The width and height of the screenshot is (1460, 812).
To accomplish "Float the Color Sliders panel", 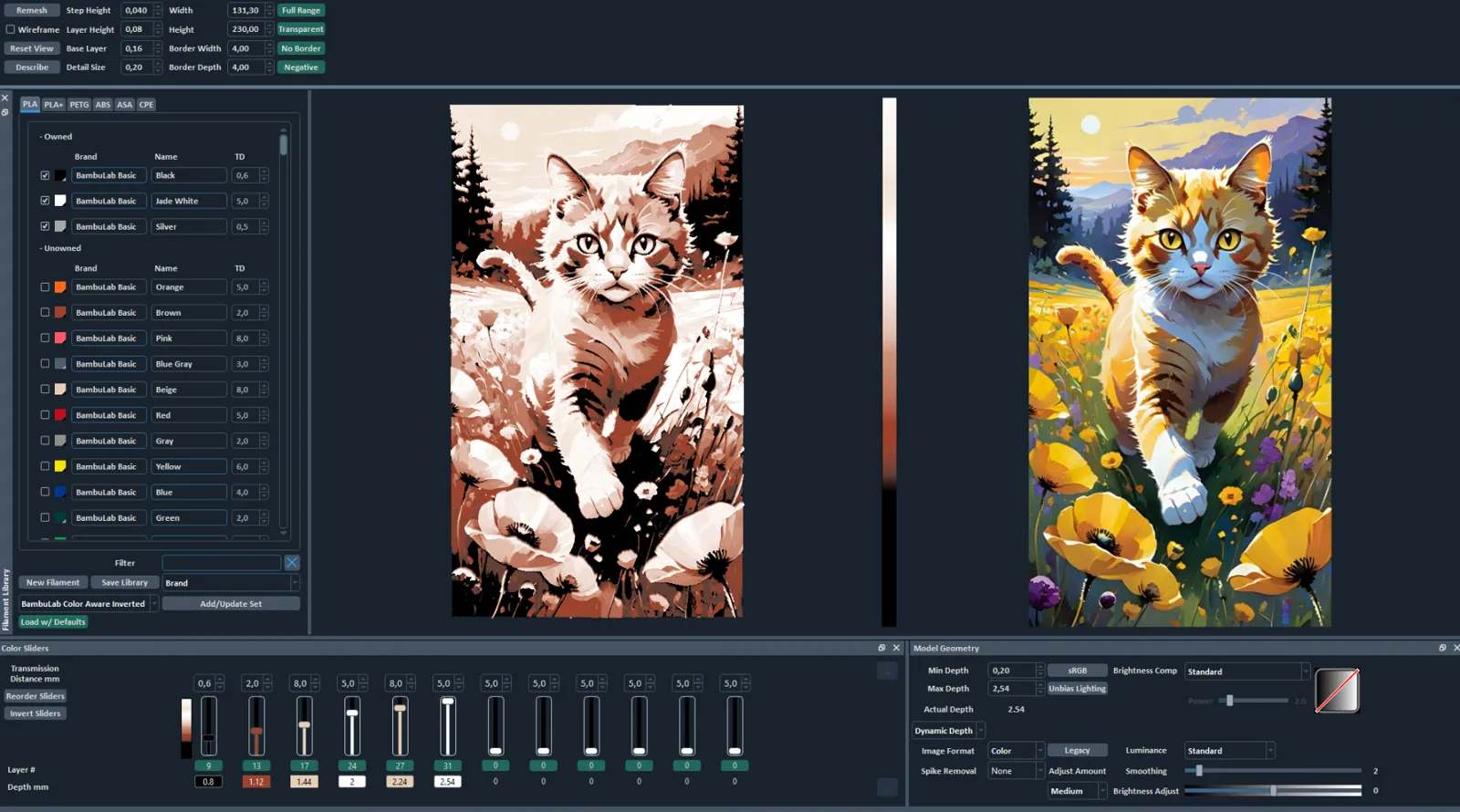I will pyautogui.click(x=881, y=648).
